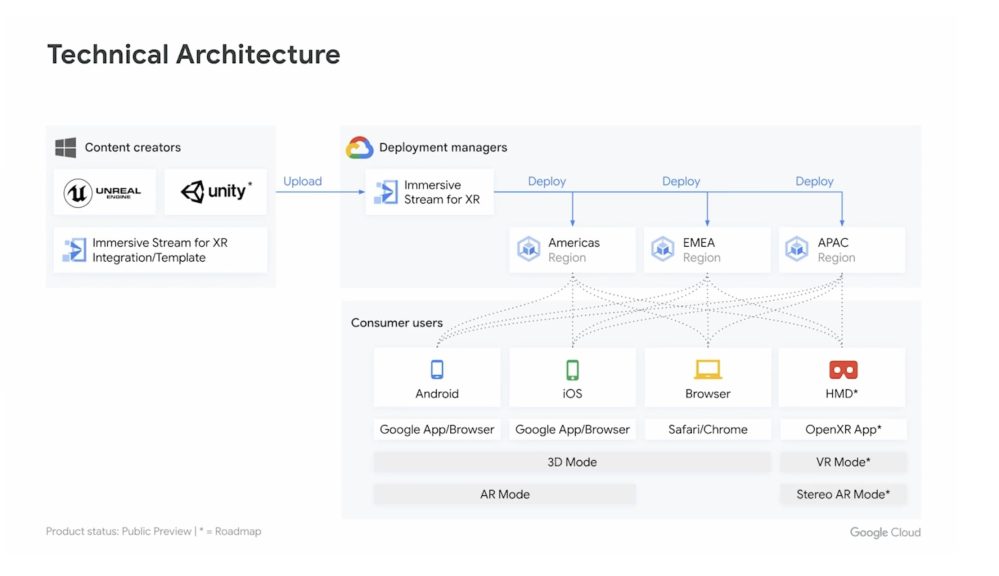Click the AR Mode bar
999x576 pixels.
pyautogui.click(x=504, y=494)
